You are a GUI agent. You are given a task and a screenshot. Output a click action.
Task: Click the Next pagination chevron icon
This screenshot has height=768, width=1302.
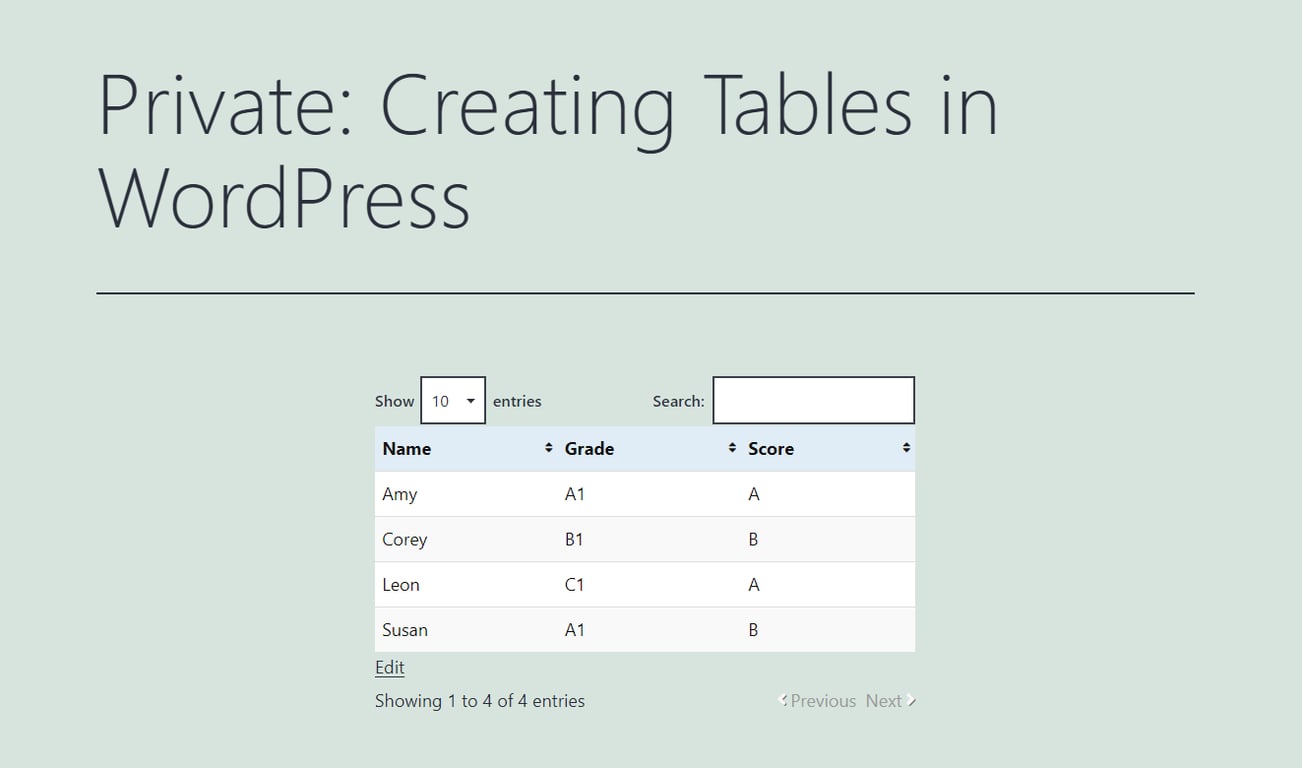coord(911,700)
